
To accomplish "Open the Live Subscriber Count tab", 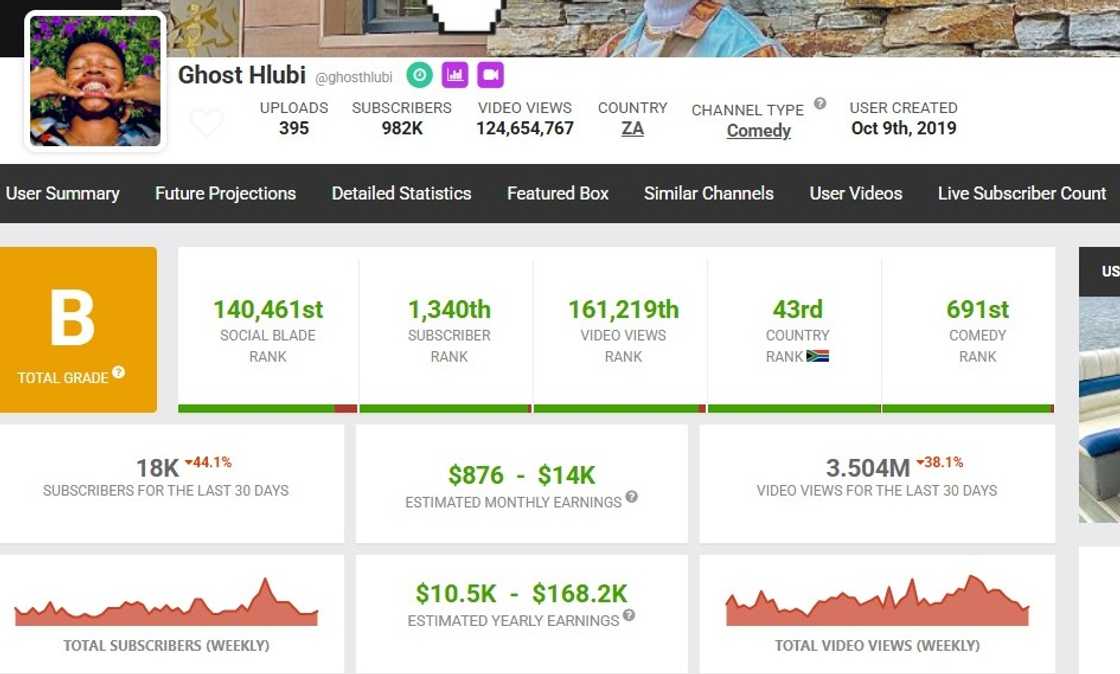I will pyautogui.click(x=1021, y=194).
